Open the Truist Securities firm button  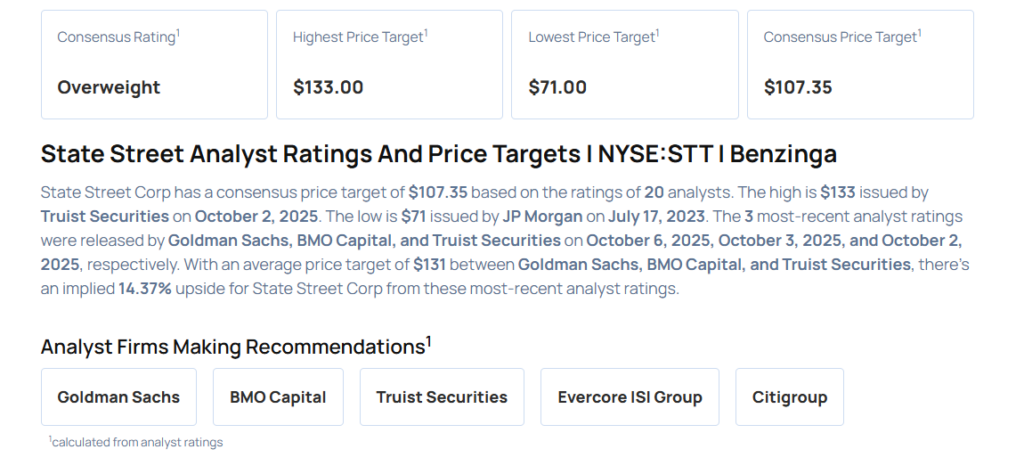(442, 397)
